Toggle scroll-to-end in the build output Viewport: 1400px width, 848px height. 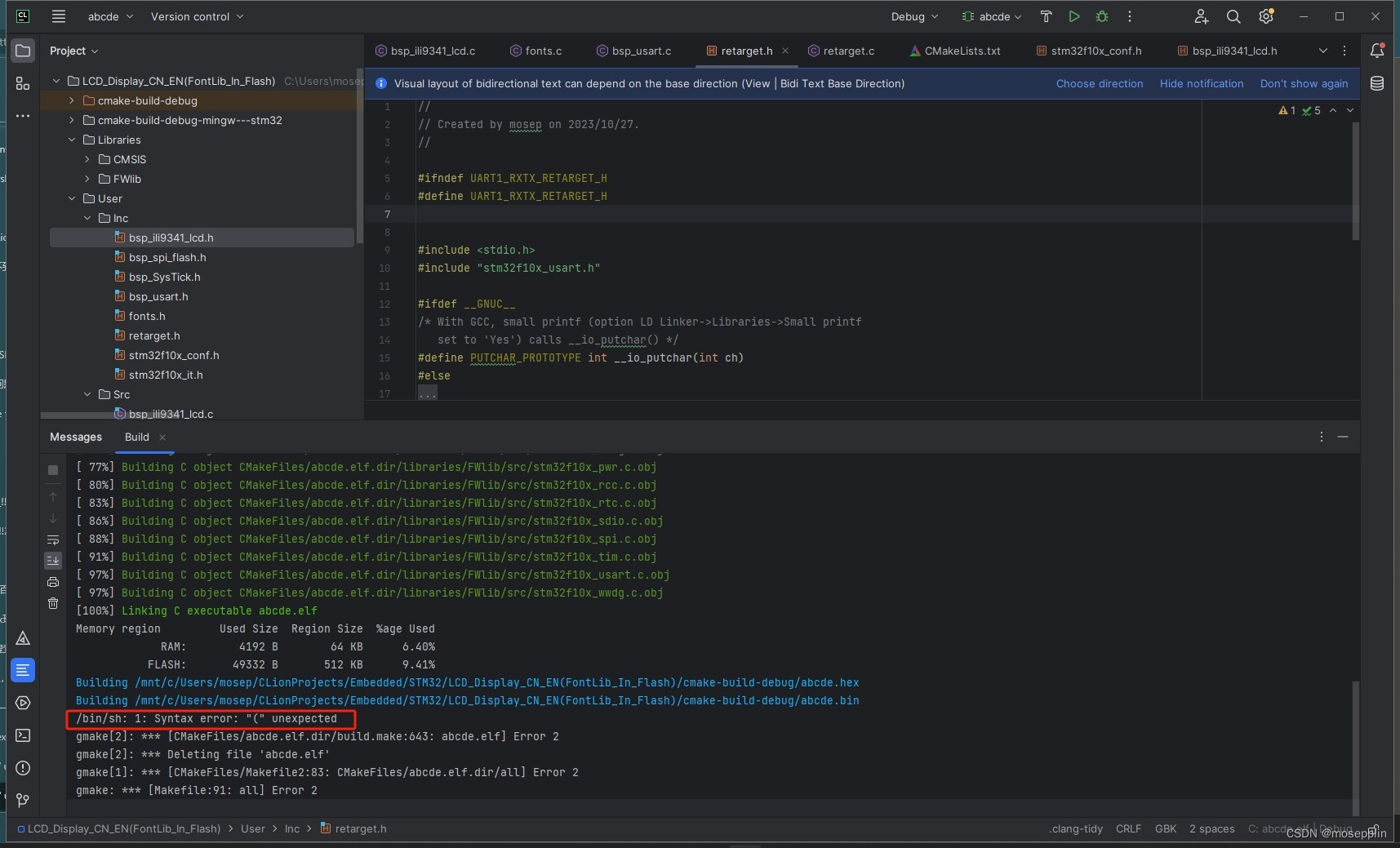(52, 560)
